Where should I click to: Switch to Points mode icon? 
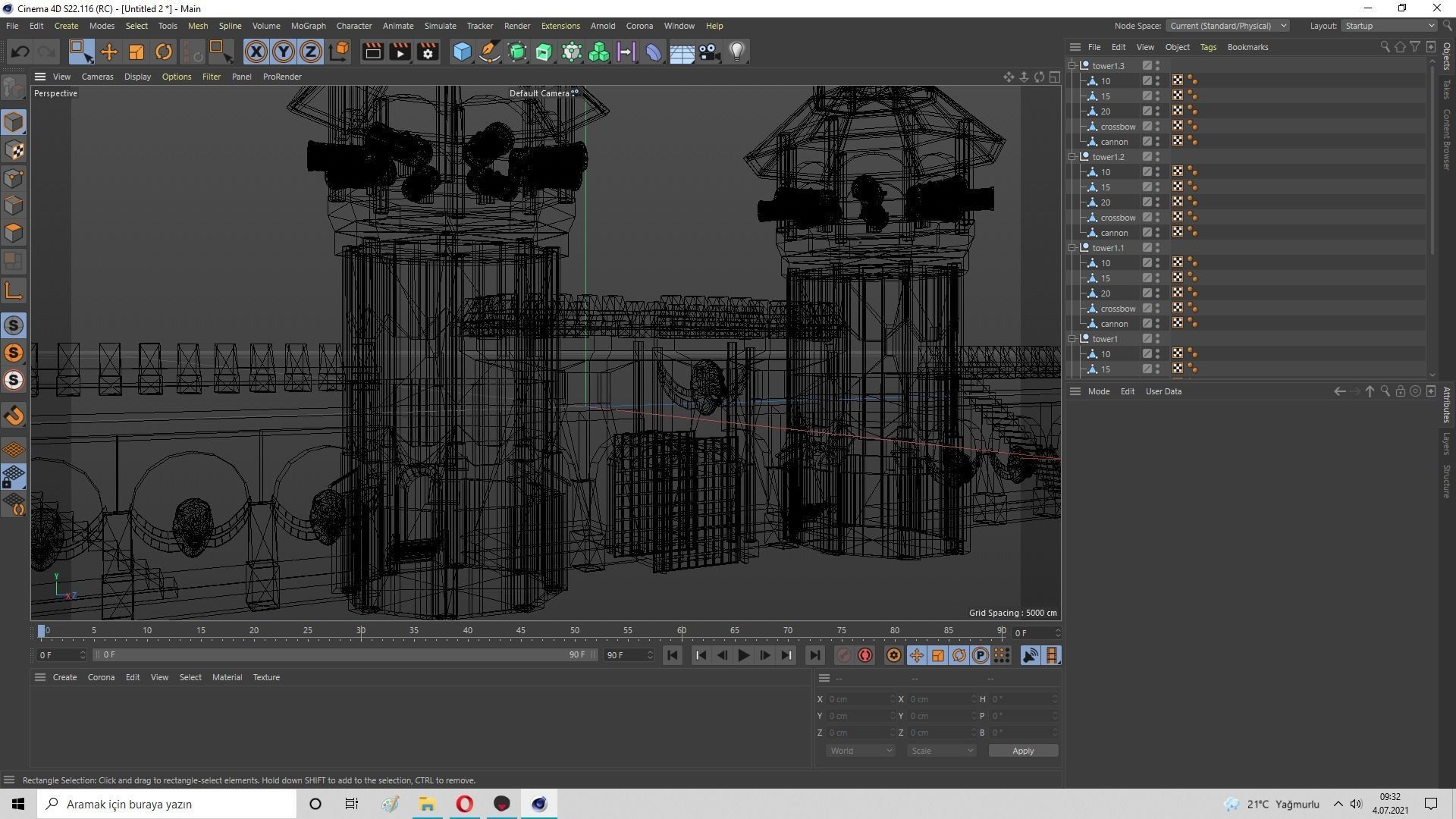[14, 178]
